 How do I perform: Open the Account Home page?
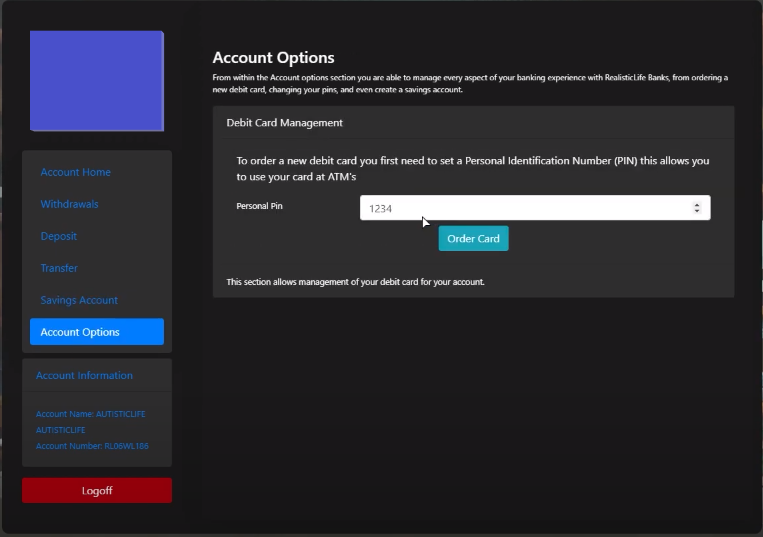(75, 172)
